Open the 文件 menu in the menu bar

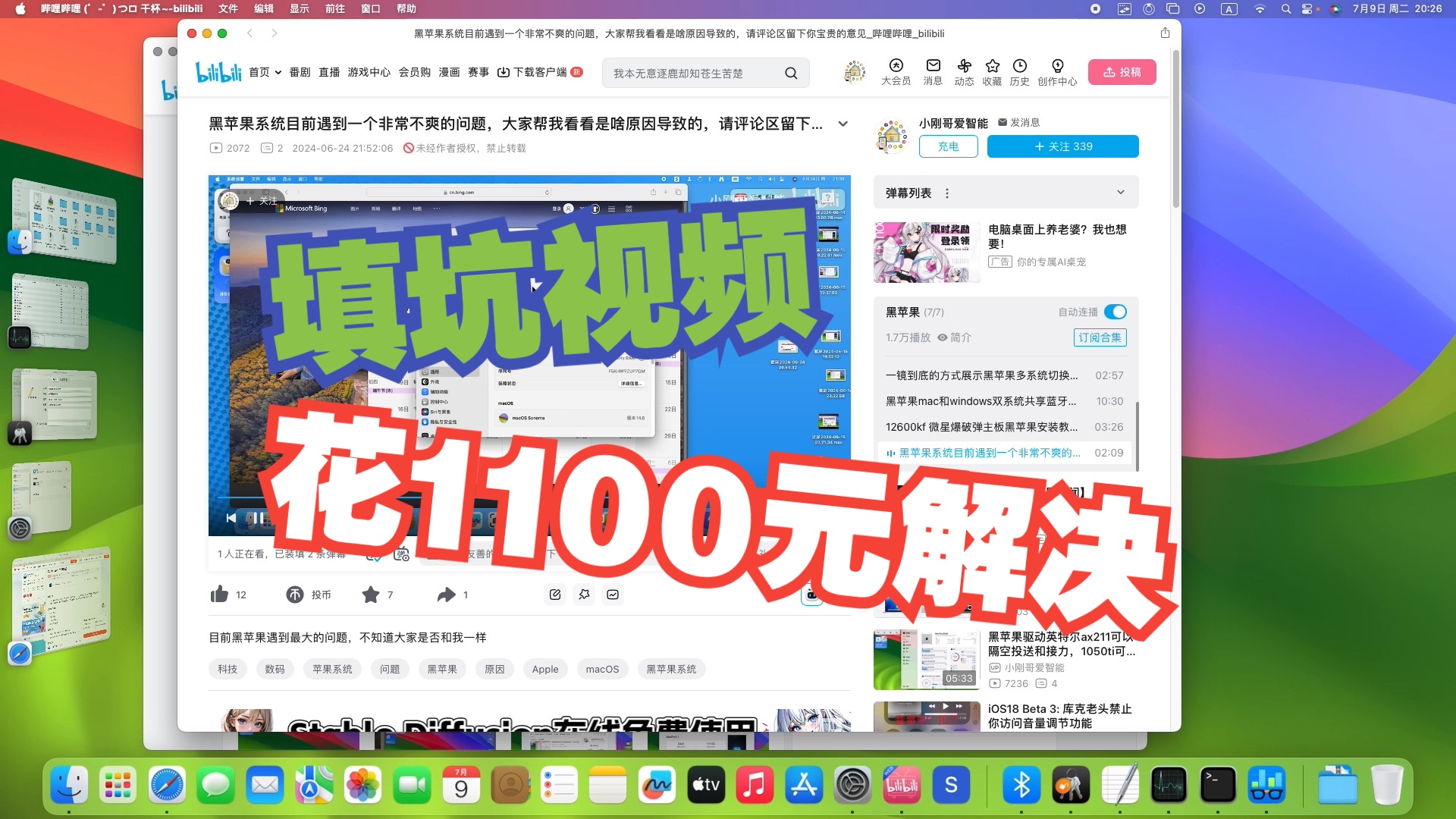[227, 8]
